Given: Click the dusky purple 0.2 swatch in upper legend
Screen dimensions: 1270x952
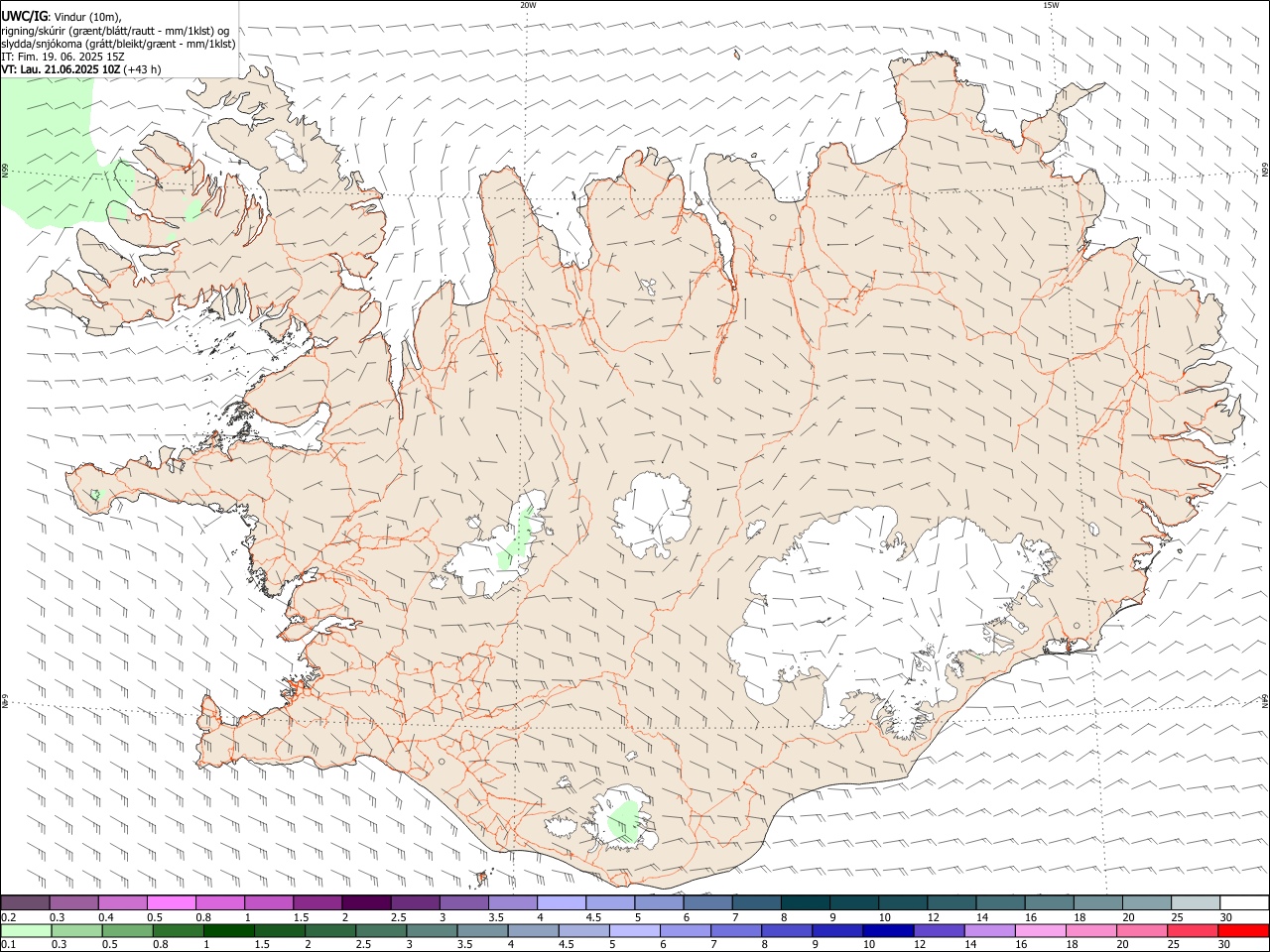Looking at the screenshot, I should 25,902.
